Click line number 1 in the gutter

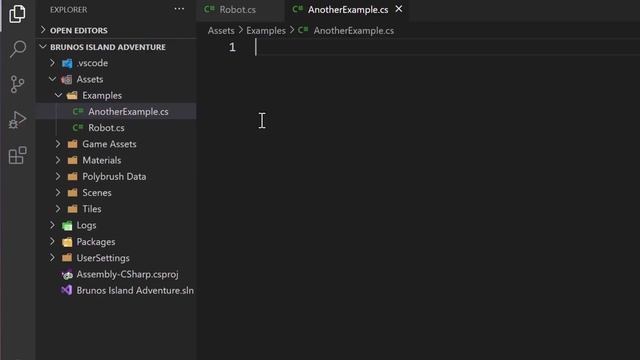click(232, 47)
